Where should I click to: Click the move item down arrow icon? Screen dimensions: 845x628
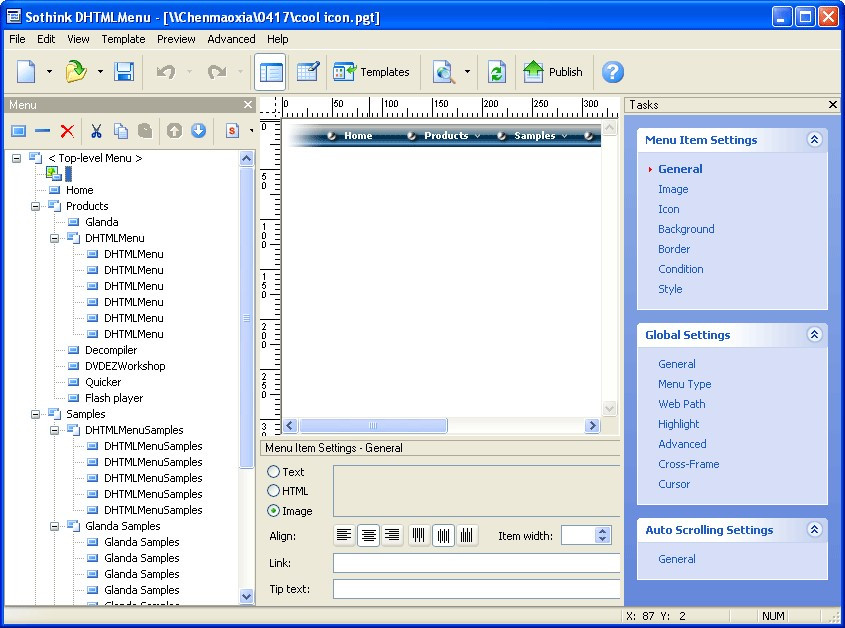pos(198,131)
